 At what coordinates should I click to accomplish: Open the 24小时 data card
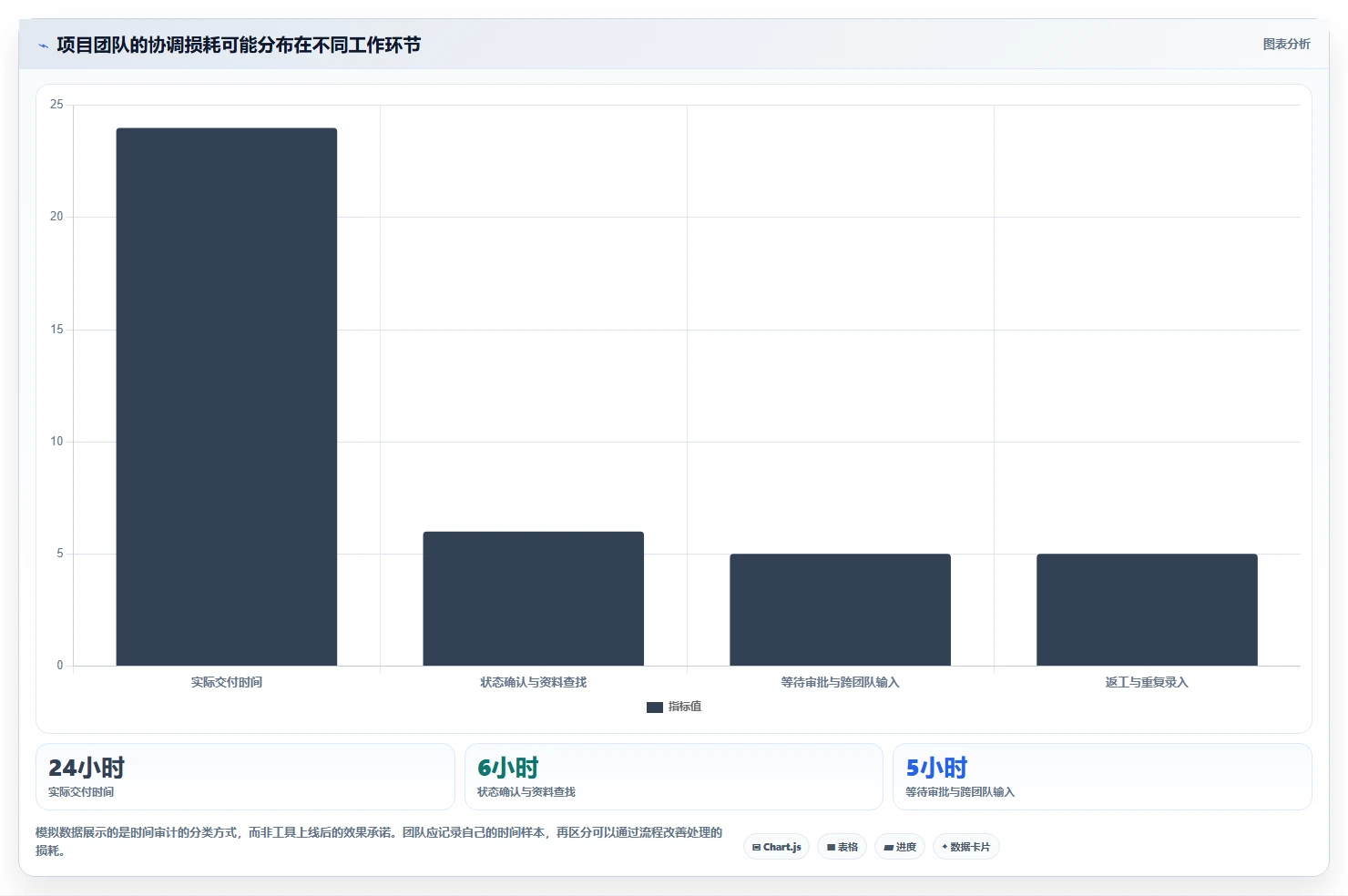[x=245, y=777]
